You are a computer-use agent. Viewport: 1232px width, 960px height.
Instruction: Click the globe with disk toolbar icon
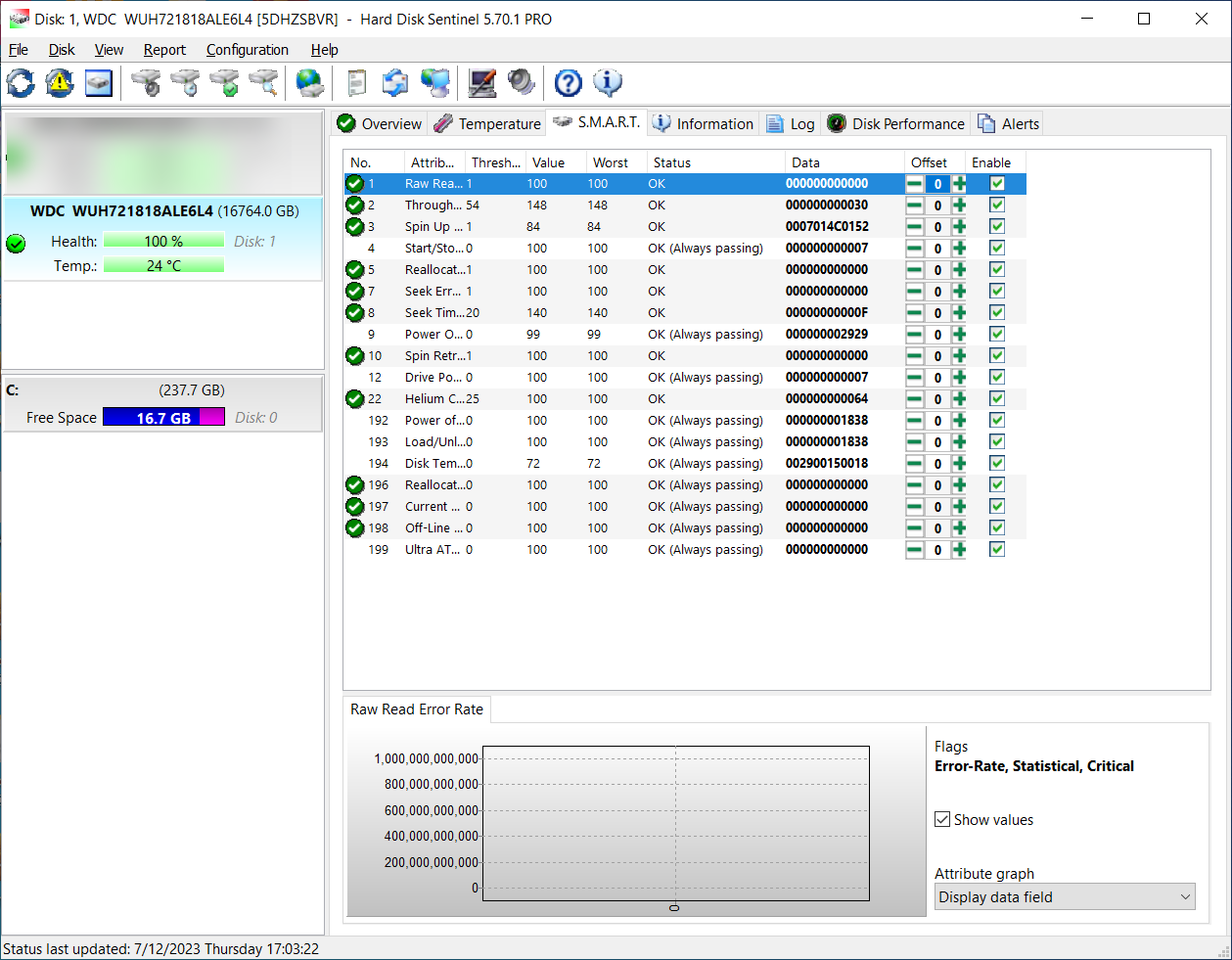[310, 83]
